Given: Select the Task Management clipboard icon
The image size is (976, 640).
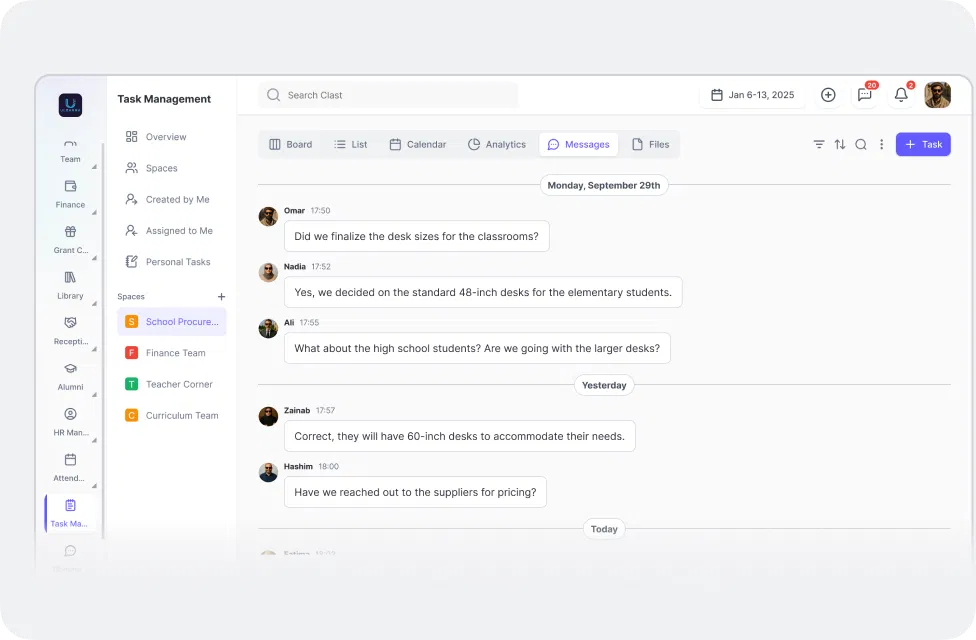Looking at the screenshot, I should 70,505.
